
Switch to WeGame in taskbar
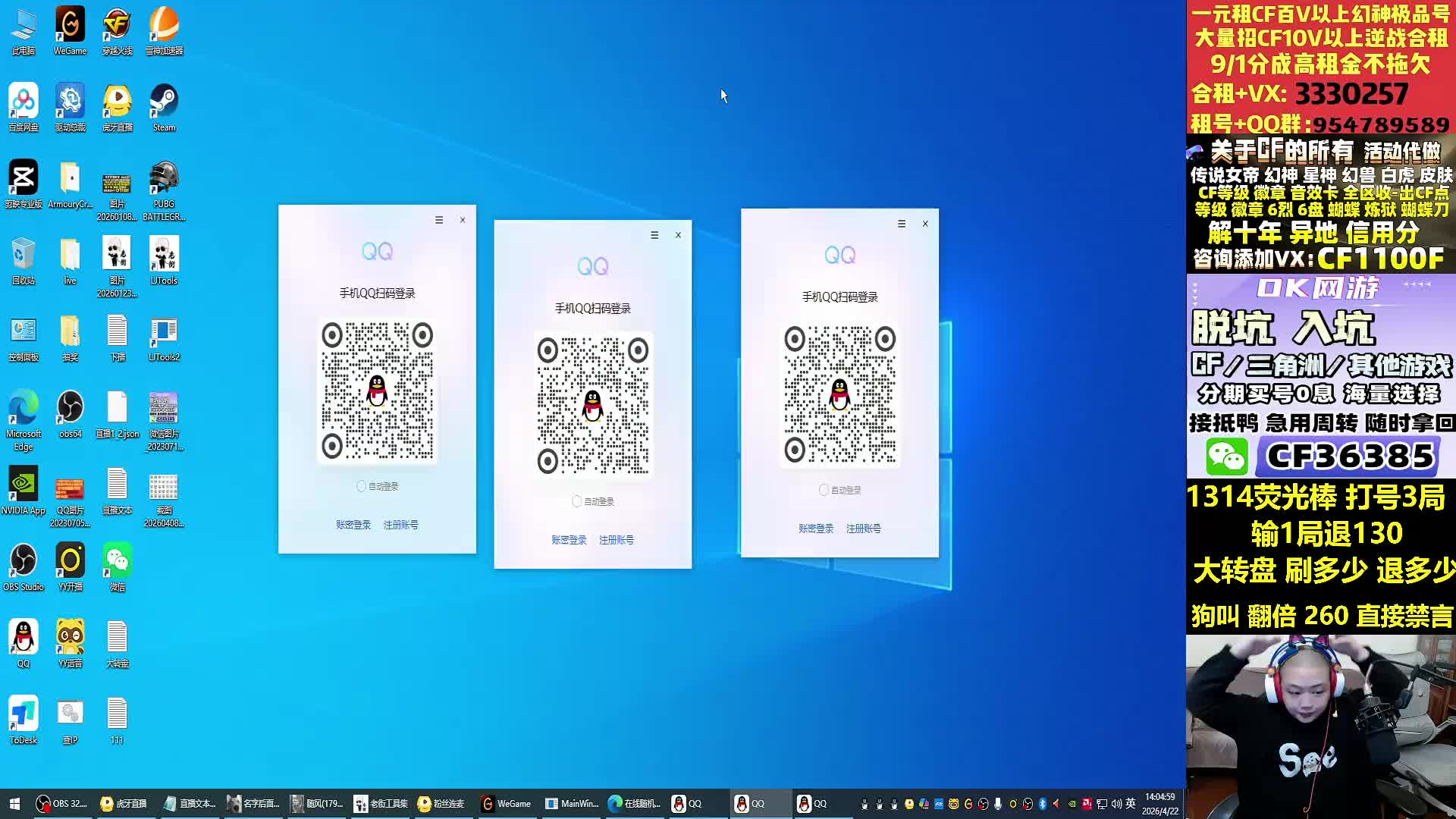coord(507,804)
